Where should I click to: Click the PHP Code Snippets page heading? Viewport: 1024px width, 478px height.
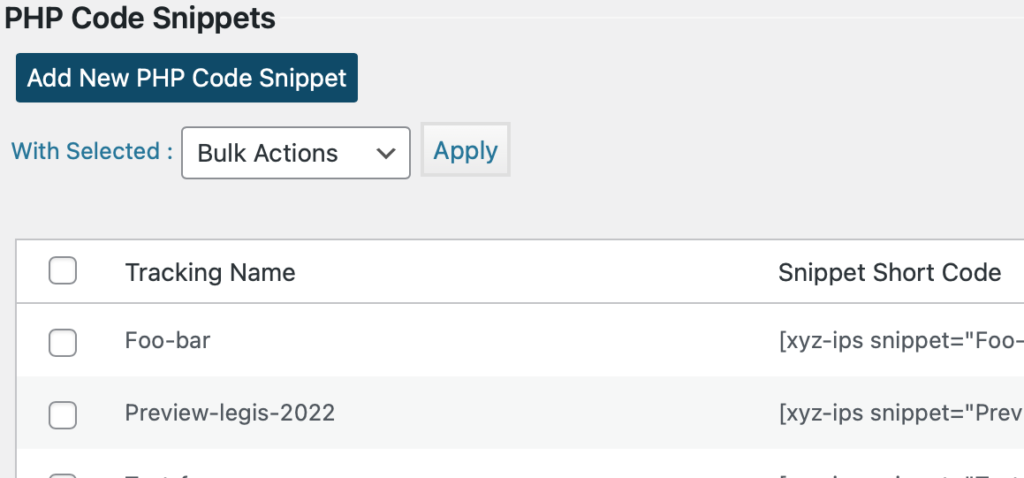[140, 18]
